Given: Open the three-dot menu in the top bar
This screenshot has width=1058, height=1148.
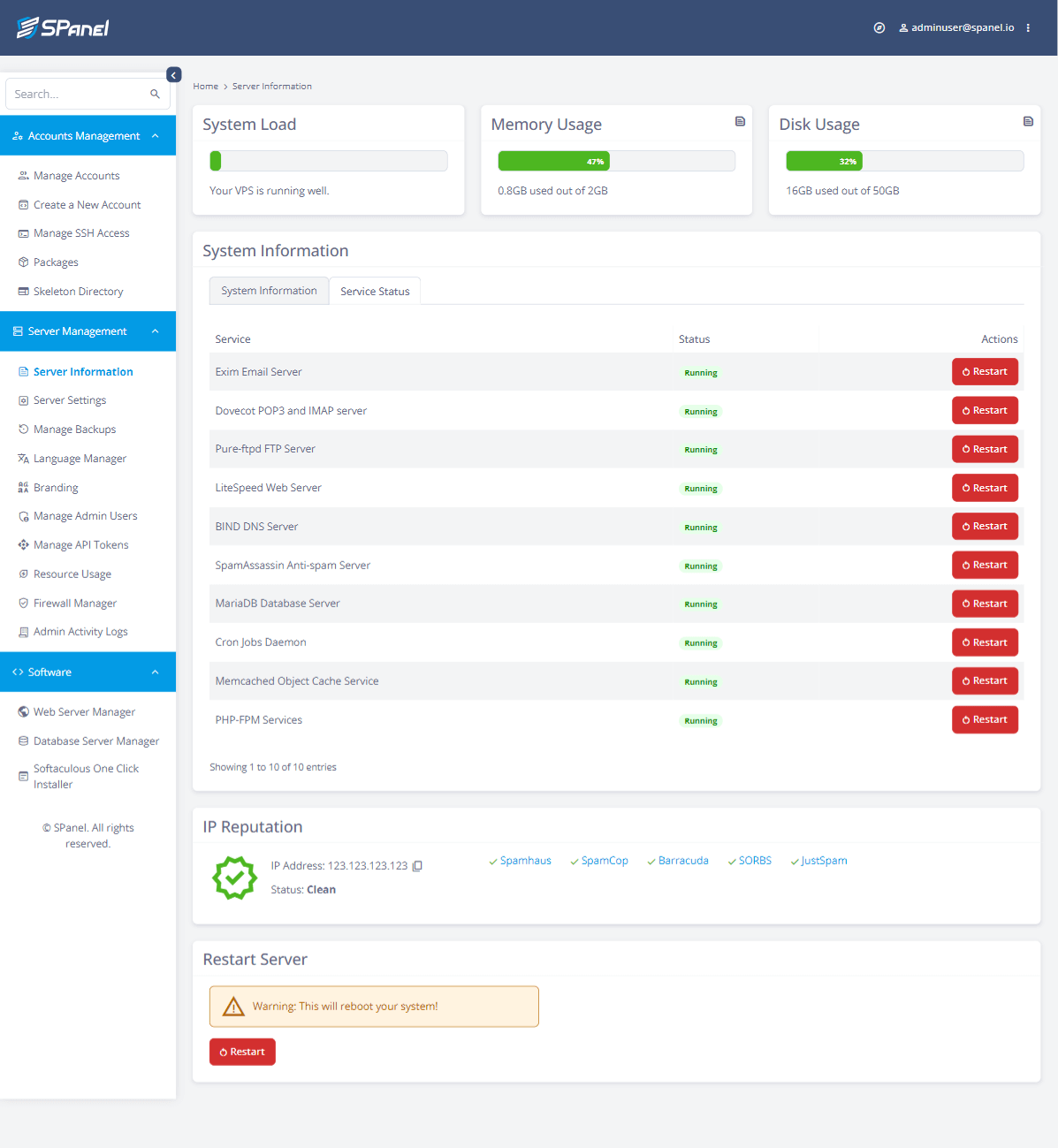Looking at the screenshot, I should click(x=1028, y=27).
